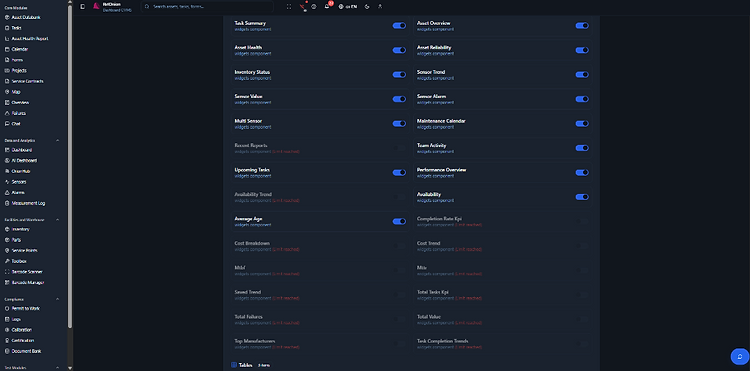Open the notifications bell with badge

tap(327, 6)
